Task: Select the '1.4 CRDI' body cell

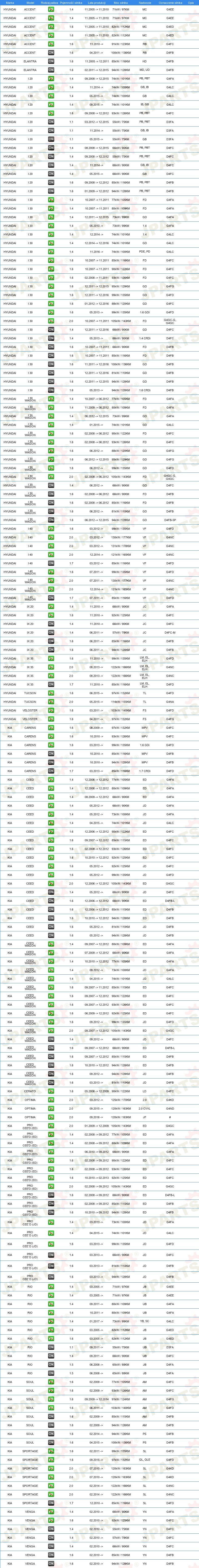Action: pos(144,339)
